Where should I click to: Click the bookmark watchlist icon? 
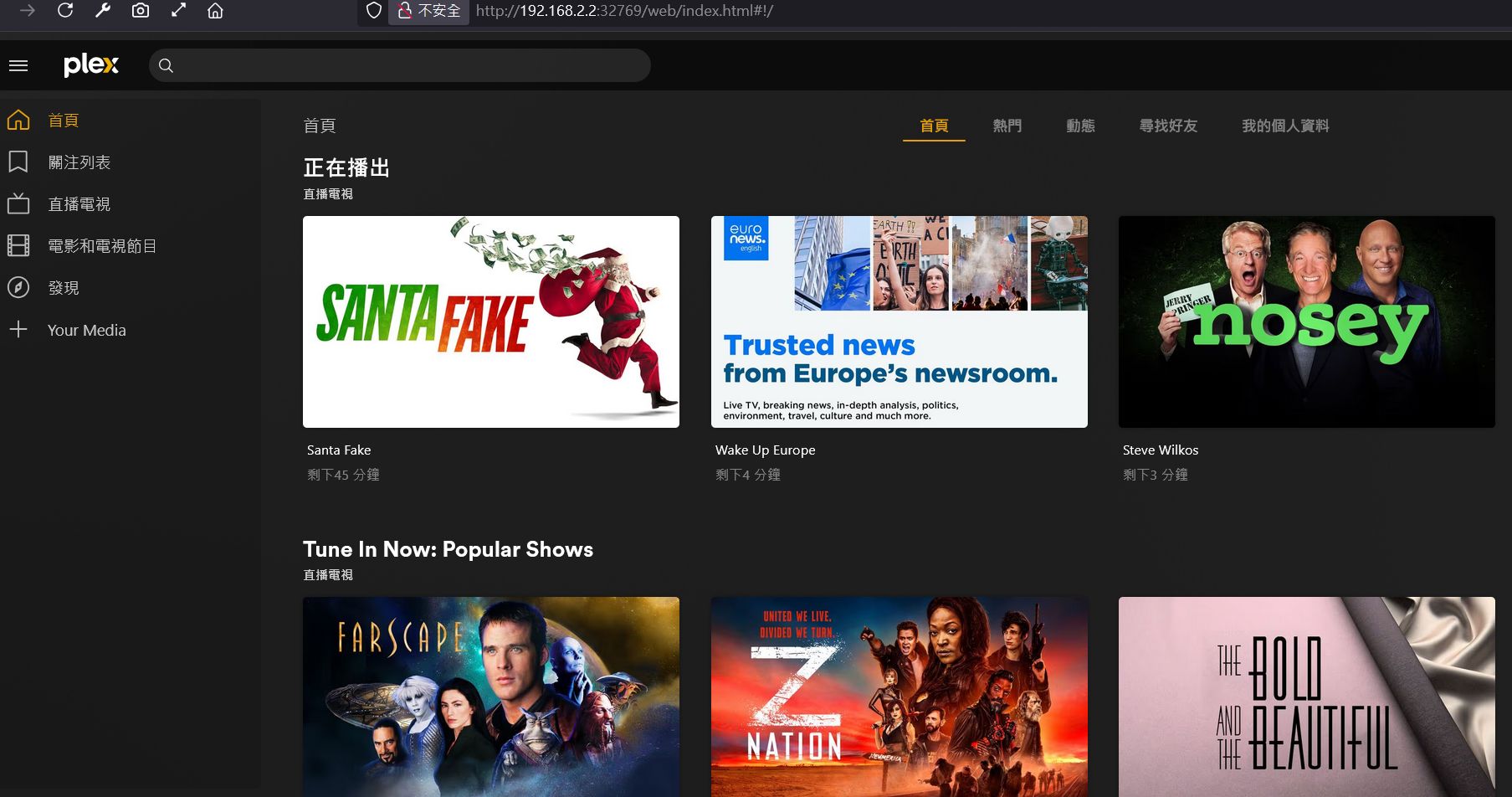pos(18,162)
